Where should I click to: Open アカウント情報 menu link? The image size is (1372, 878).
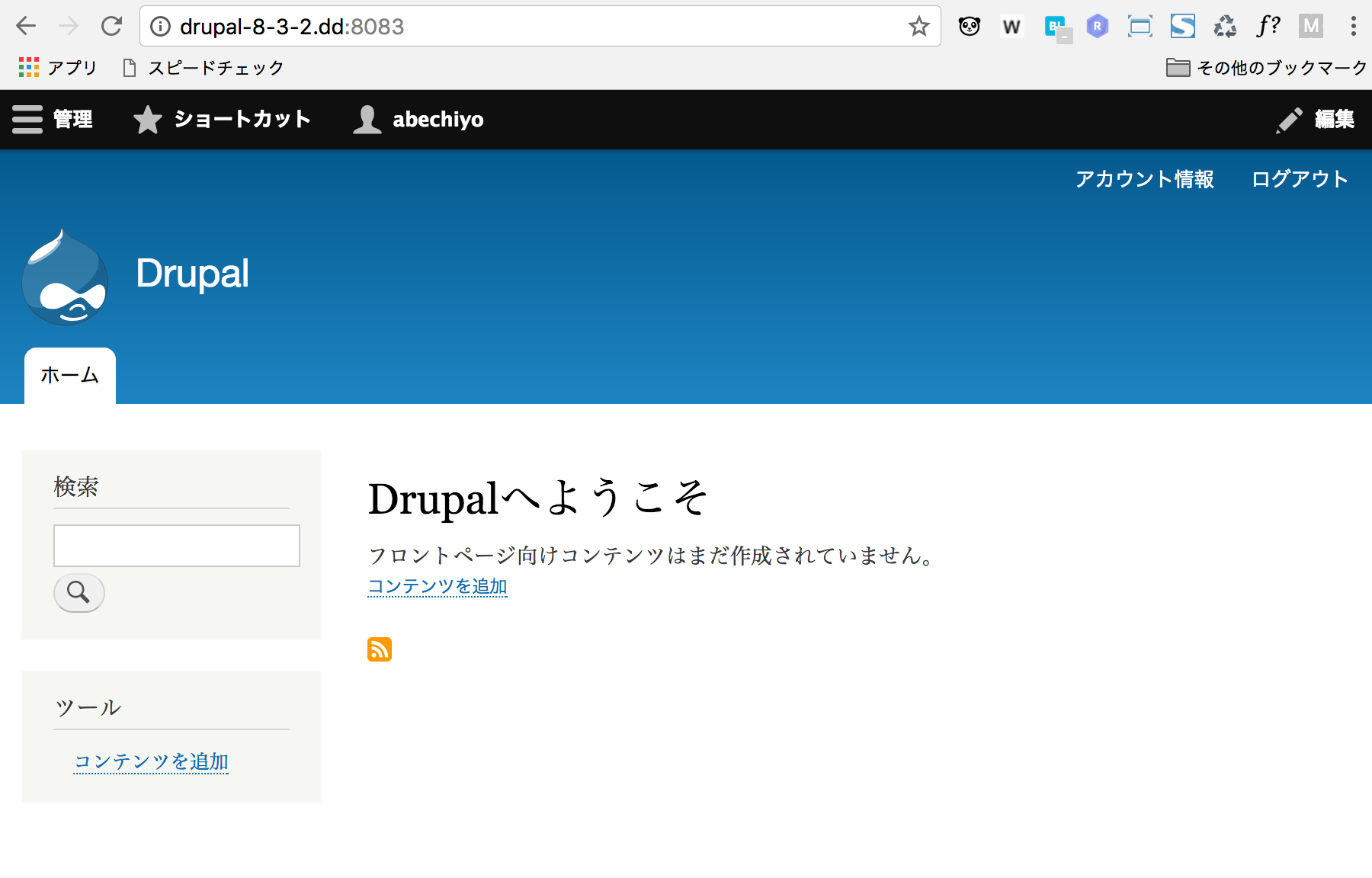click(1144, 179)
